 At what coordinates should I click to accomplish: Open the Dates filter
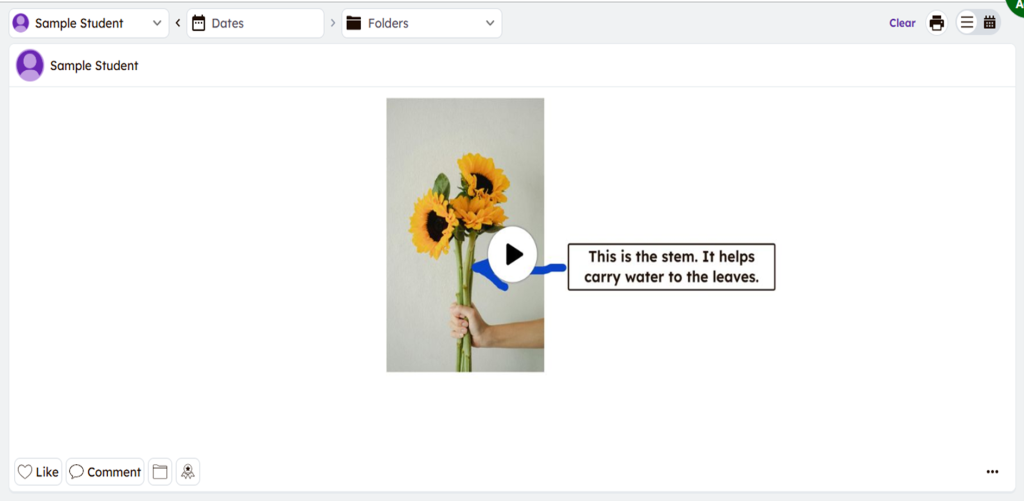pos(255,23)
